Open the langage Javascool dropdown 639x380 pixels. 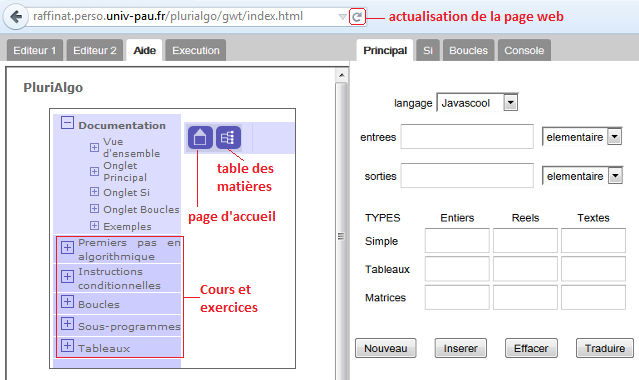(x=477, y=103)
